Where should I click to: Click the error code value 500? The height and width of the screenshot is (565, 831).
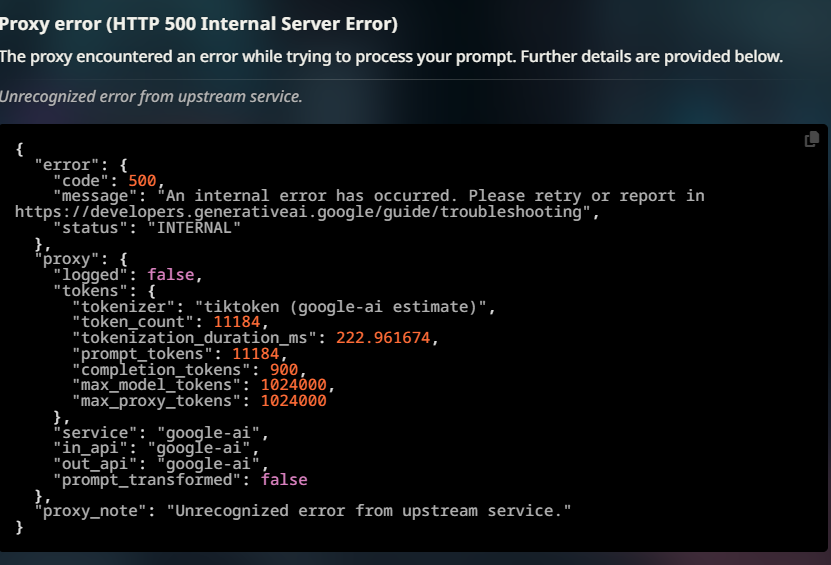[x=142, y=181]
